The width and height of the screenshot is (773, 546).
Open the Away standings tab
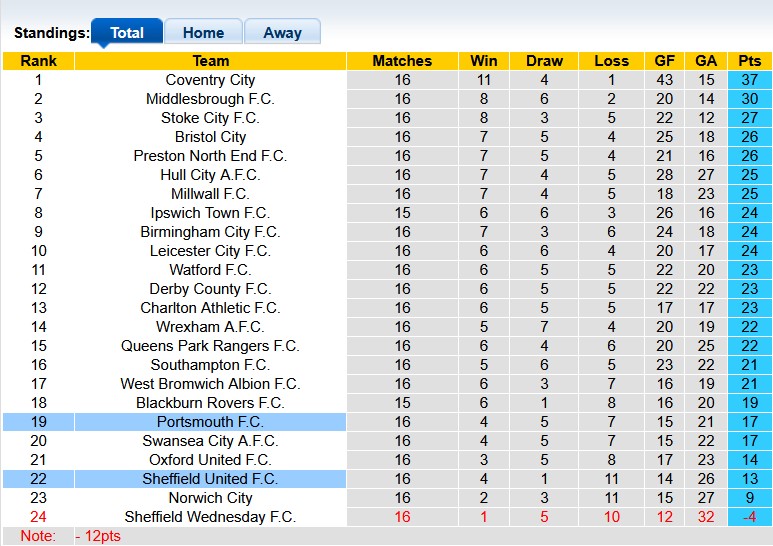(282, 33)
